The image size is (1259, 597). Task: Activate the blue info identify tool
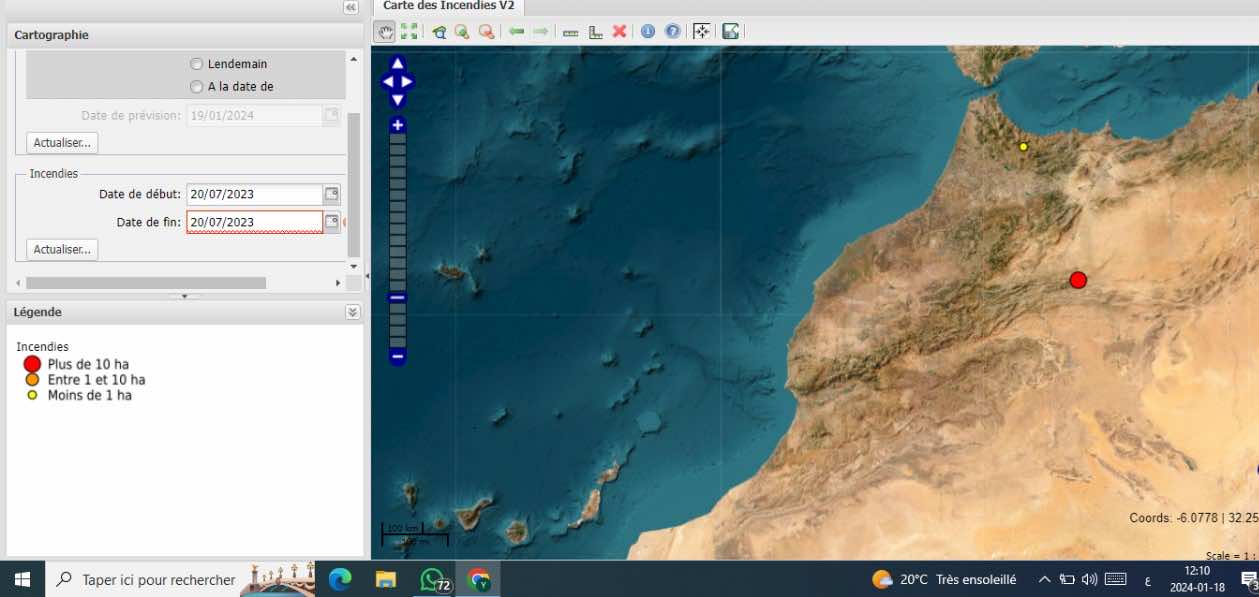648,32
